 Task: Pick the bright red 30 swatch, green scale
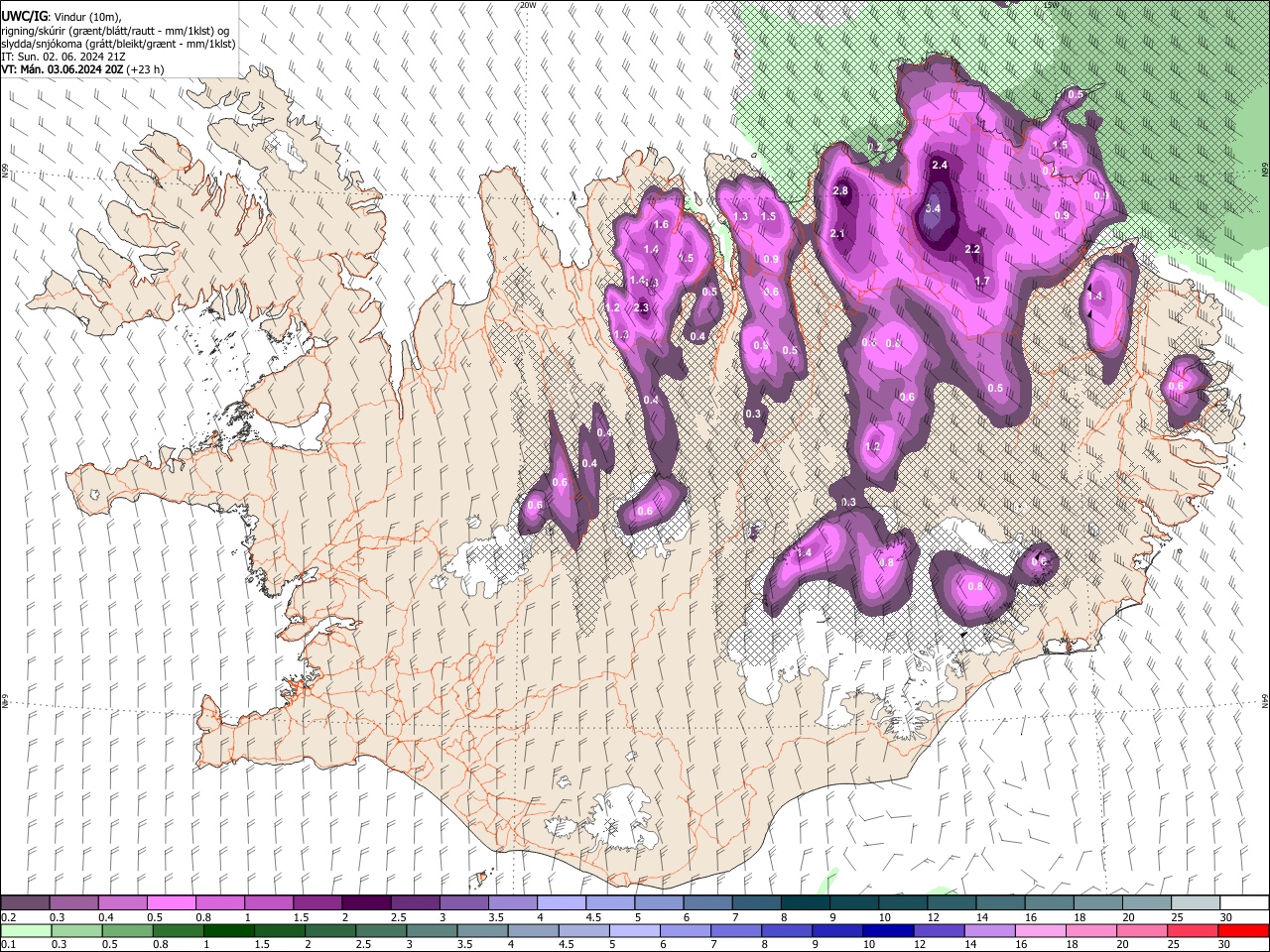click(x=1244, y=931)
